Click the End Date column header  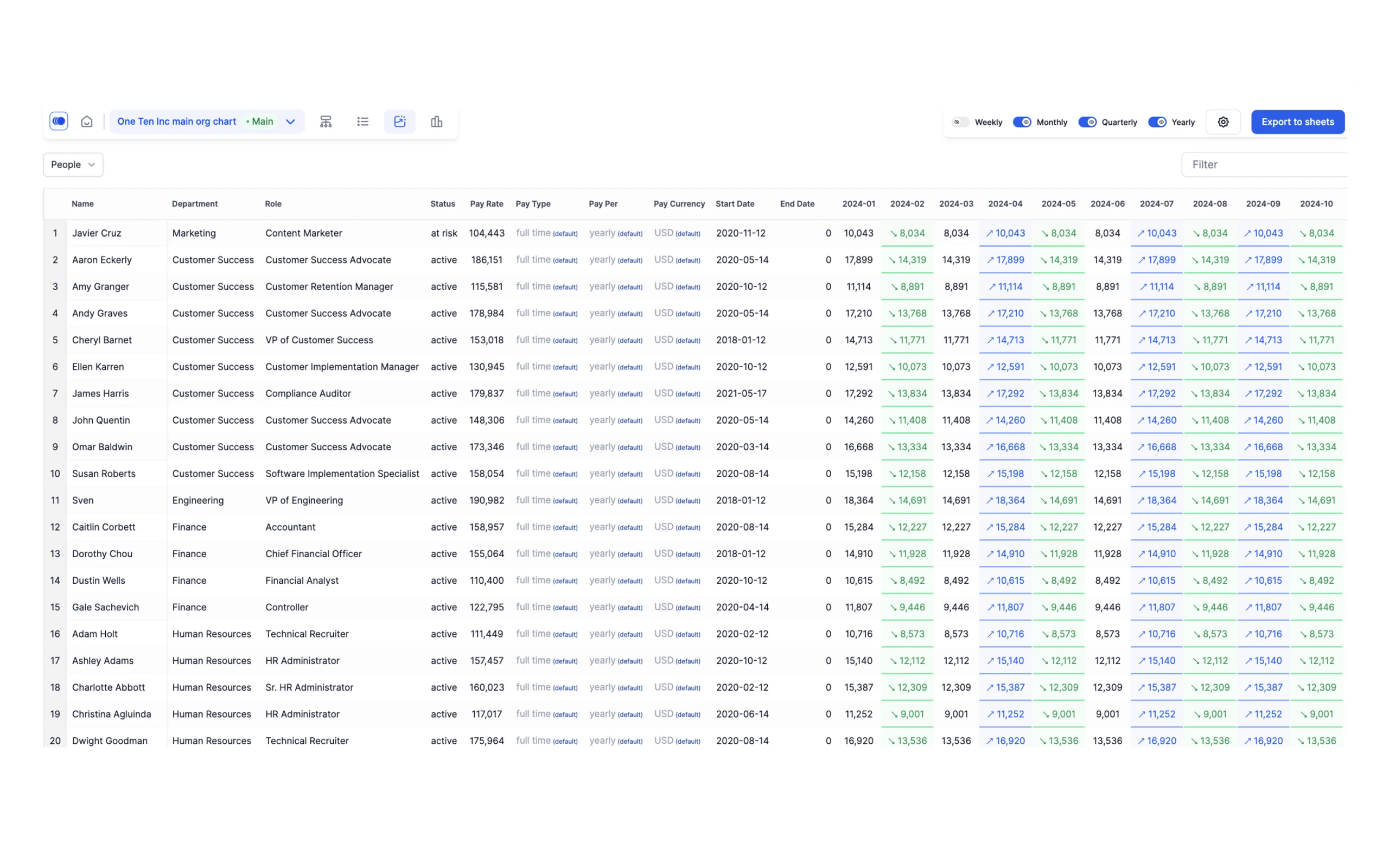(797, 203)
